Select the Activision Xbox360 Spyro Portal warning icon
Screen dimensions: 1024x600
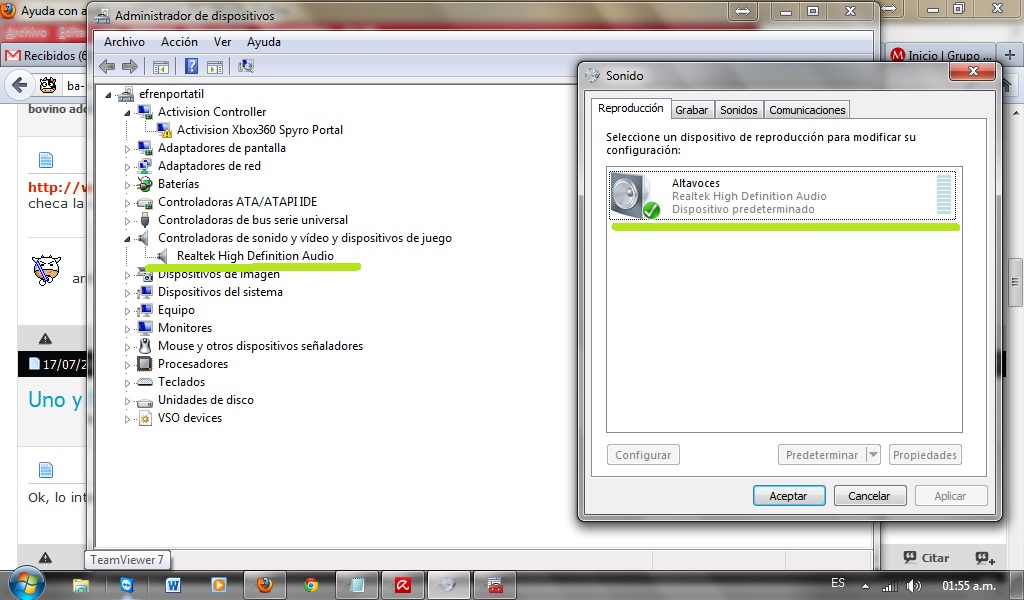pyautogui.click(x=164, y=130)
